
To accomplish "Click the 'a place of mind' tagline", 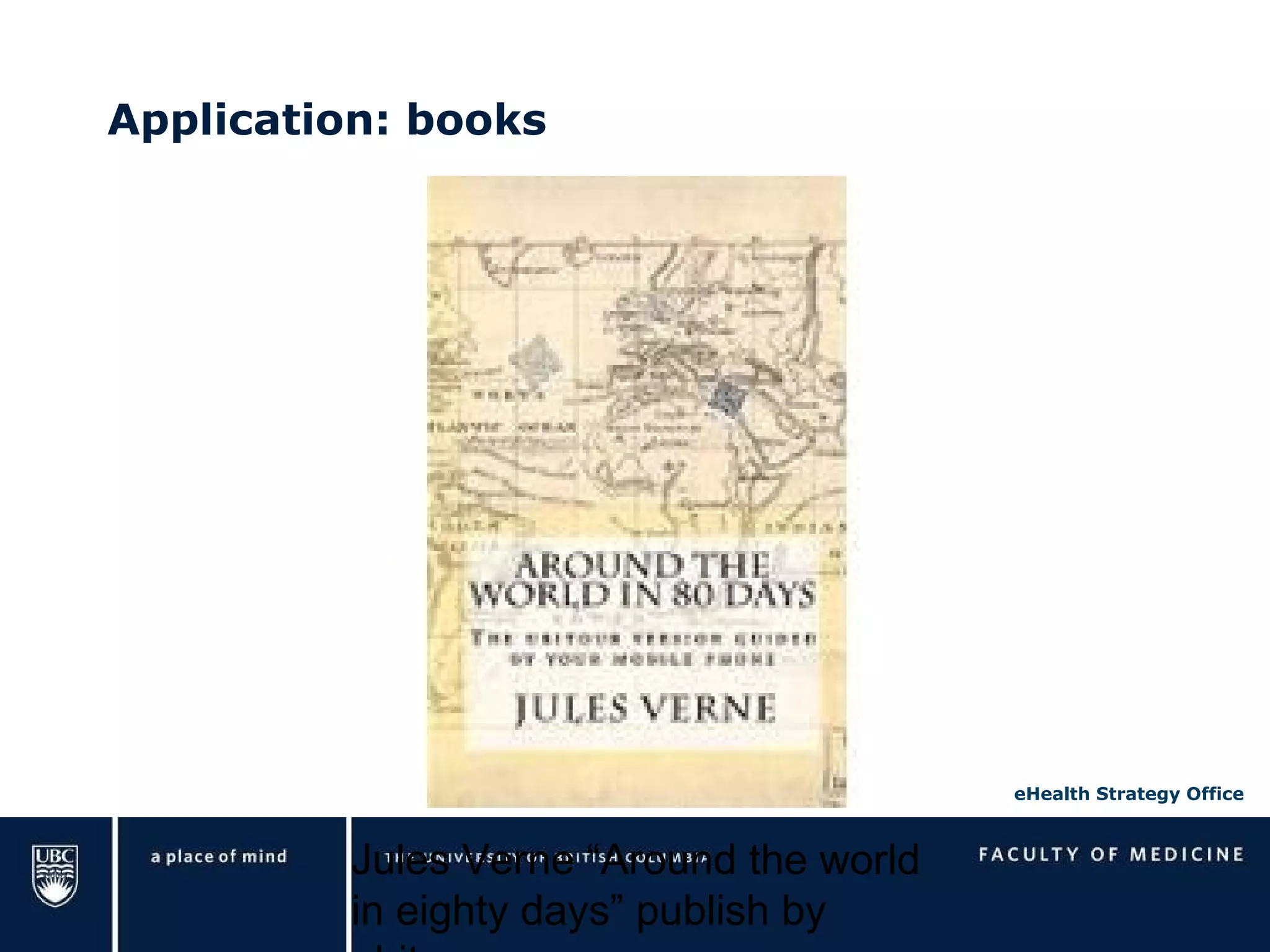I will (219, 857).
